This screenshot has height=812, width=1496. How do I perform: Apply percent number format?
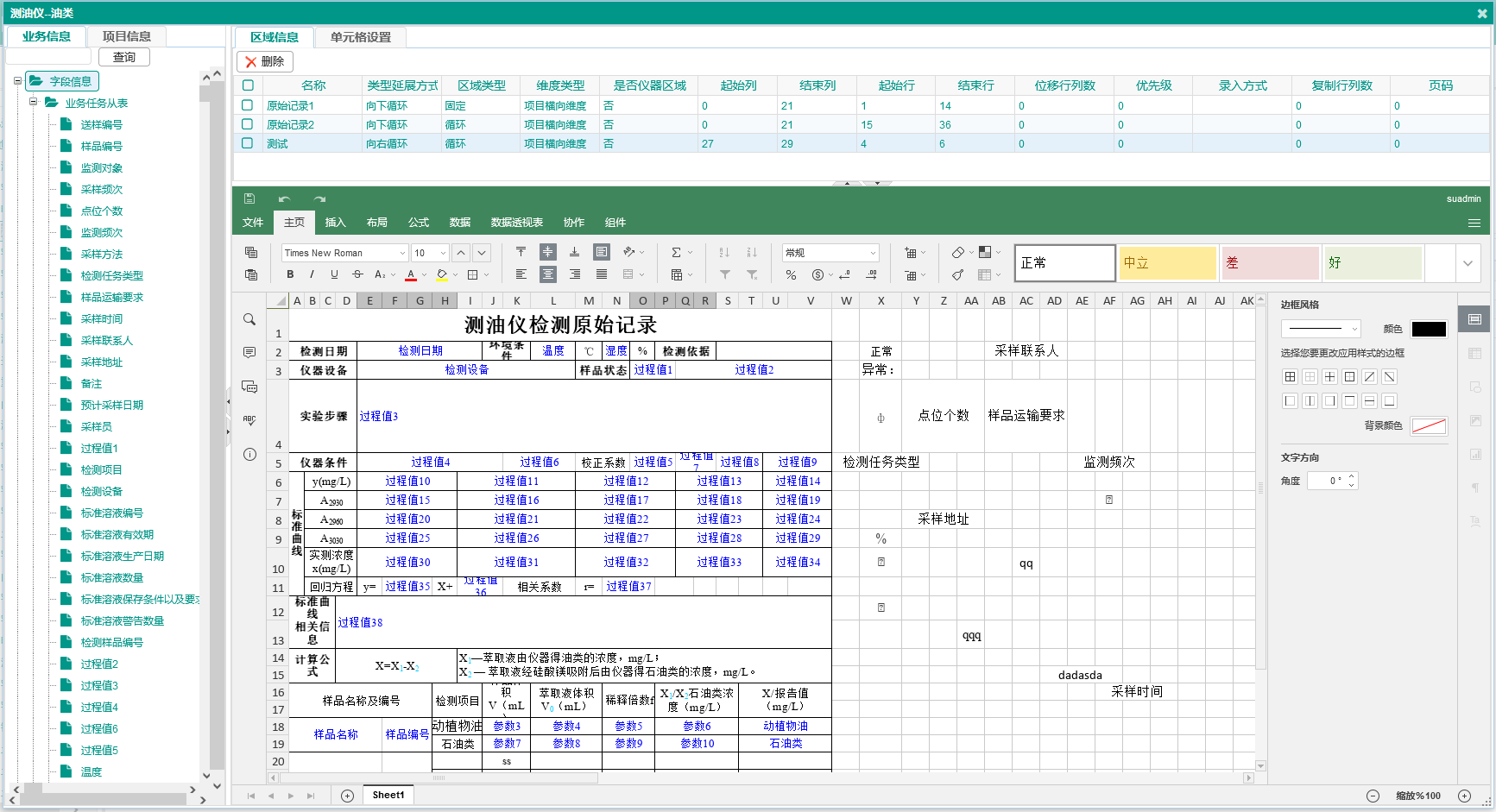tap(791, 274)
